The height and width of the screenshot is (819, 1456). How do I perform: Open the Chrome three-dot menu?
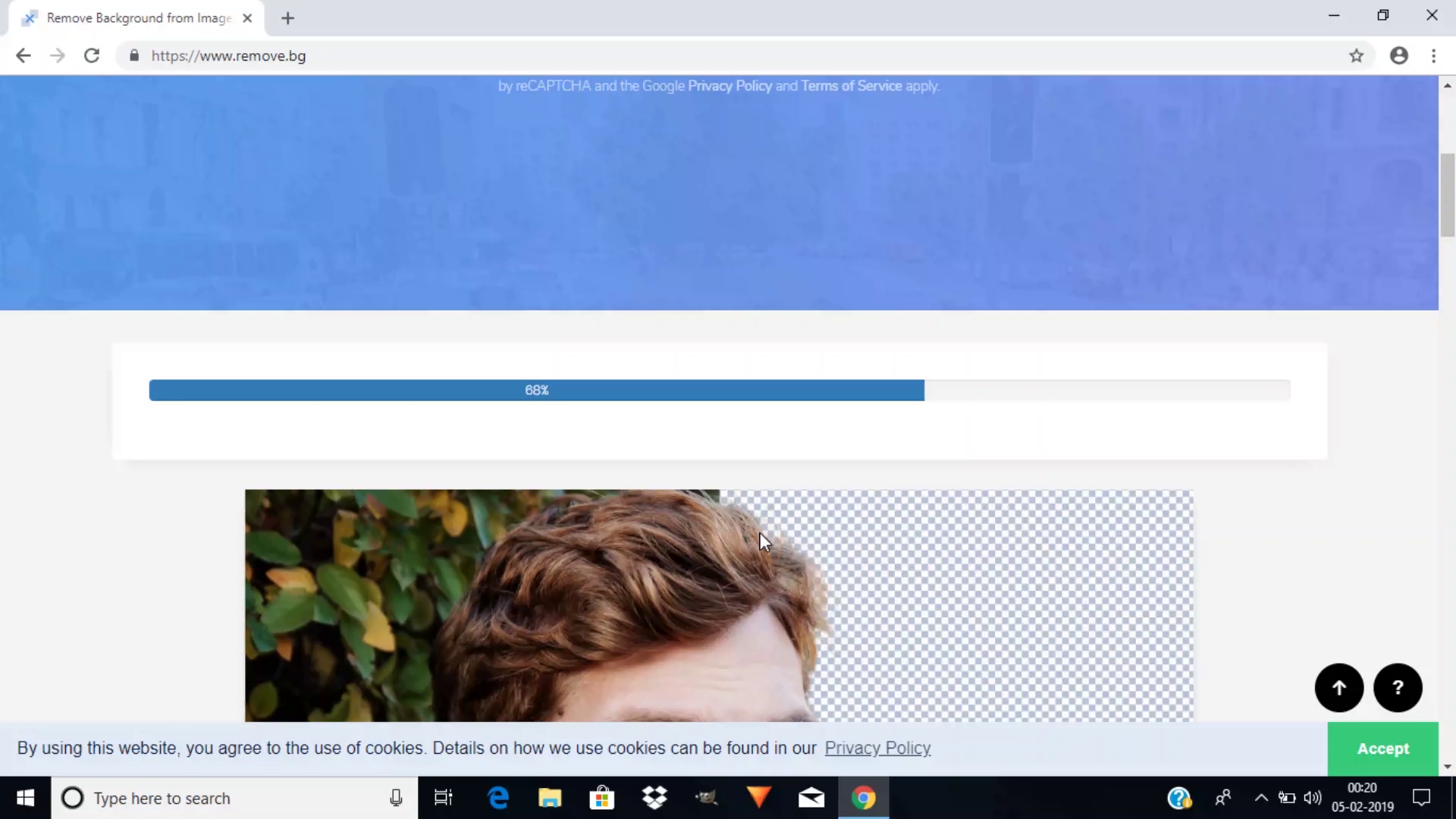coord(1433,55)
